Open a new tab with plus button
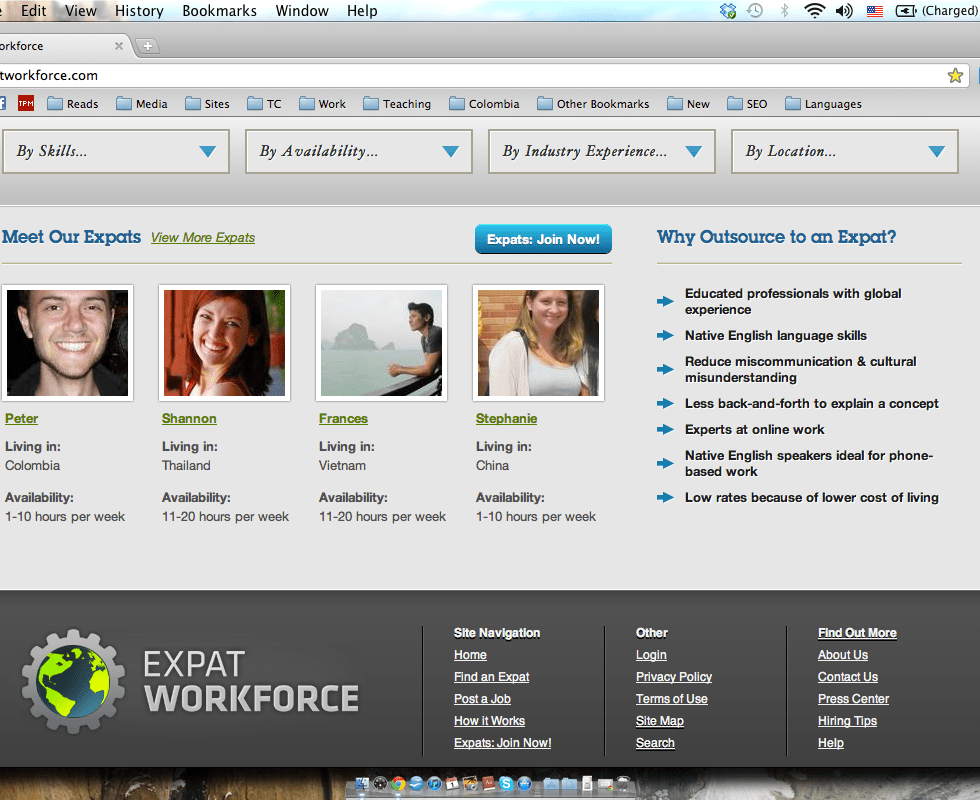The width and height of the screenshot is (980, 800). pyautogui.click(x=146, y=46)
